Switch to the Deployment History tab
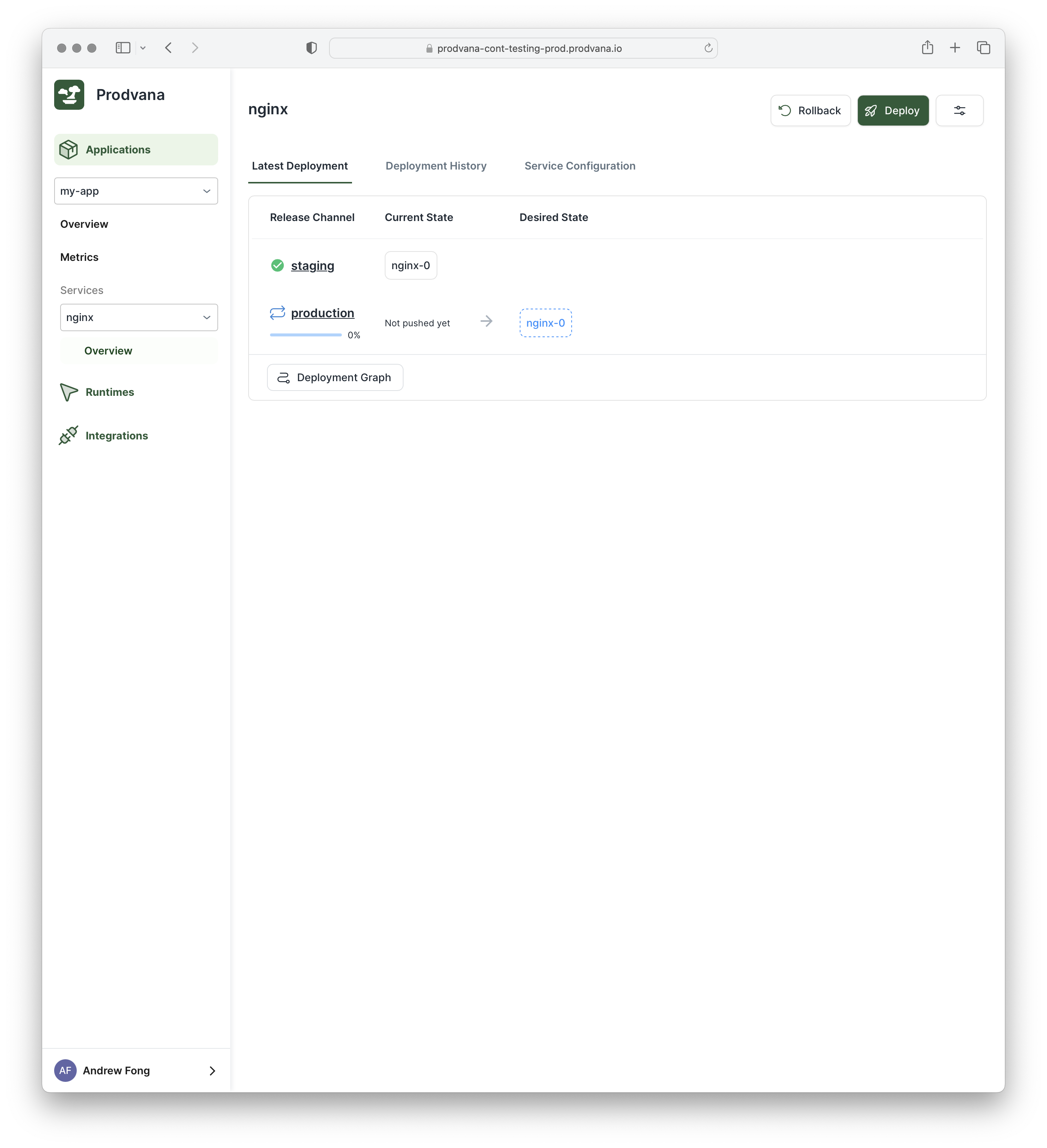This screenshot has width=1047, height=1148. 436,166
